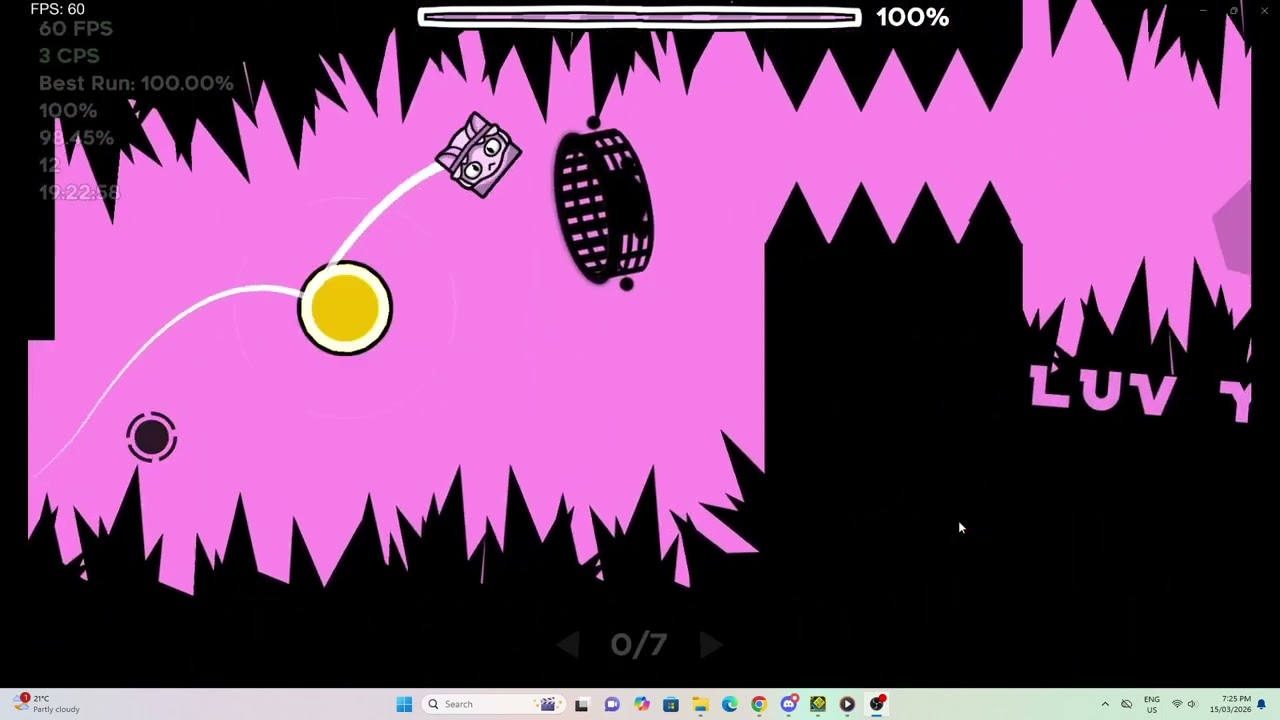Open the clock showing 7:25 PM
The width and height of the screenshot is (1280, 720).
click(x=1230, y=704)
